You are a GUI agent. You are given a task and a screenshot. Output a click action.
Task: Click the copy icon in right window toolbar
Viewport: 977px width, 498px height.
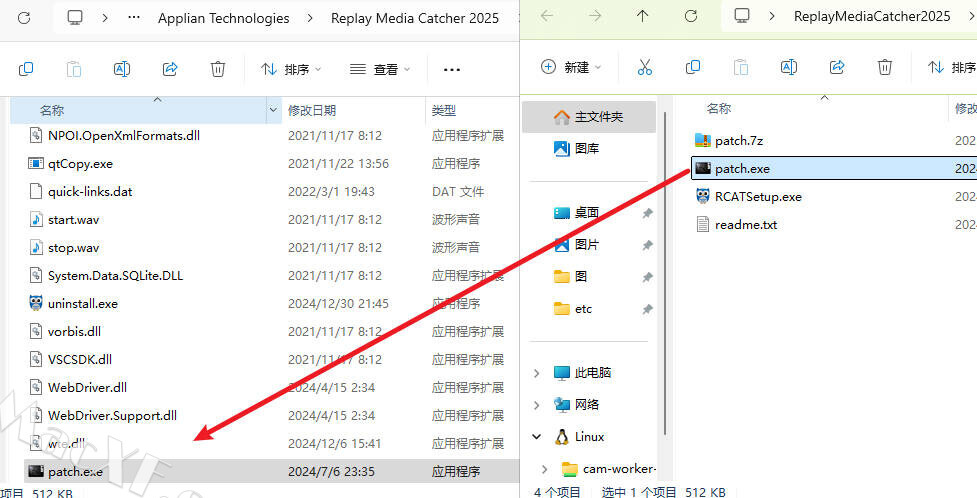tap(692, 67)
